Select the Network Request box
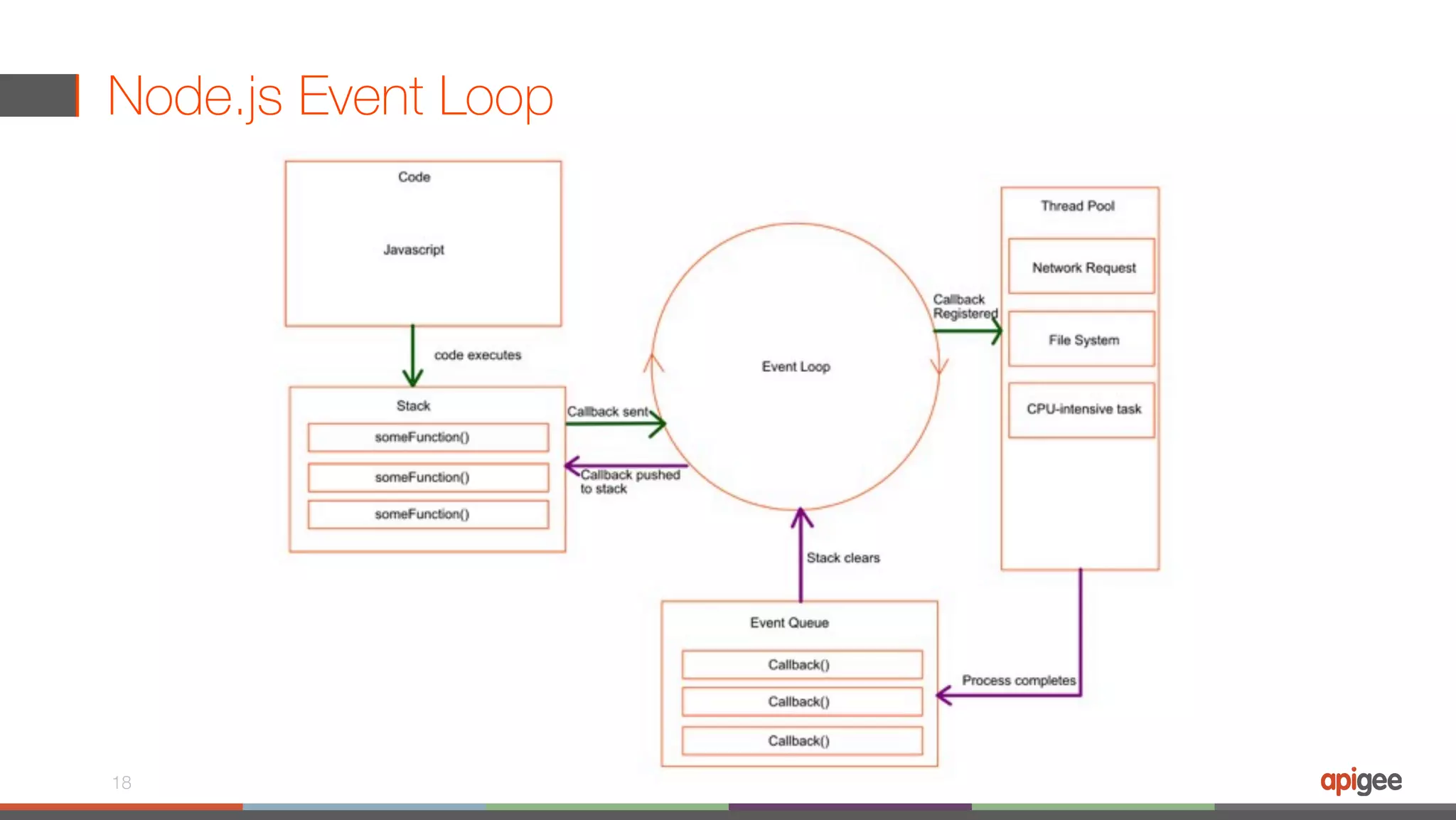This screenshot has width=1456, height=820. pyautogui.click(x=1081, y=267)
